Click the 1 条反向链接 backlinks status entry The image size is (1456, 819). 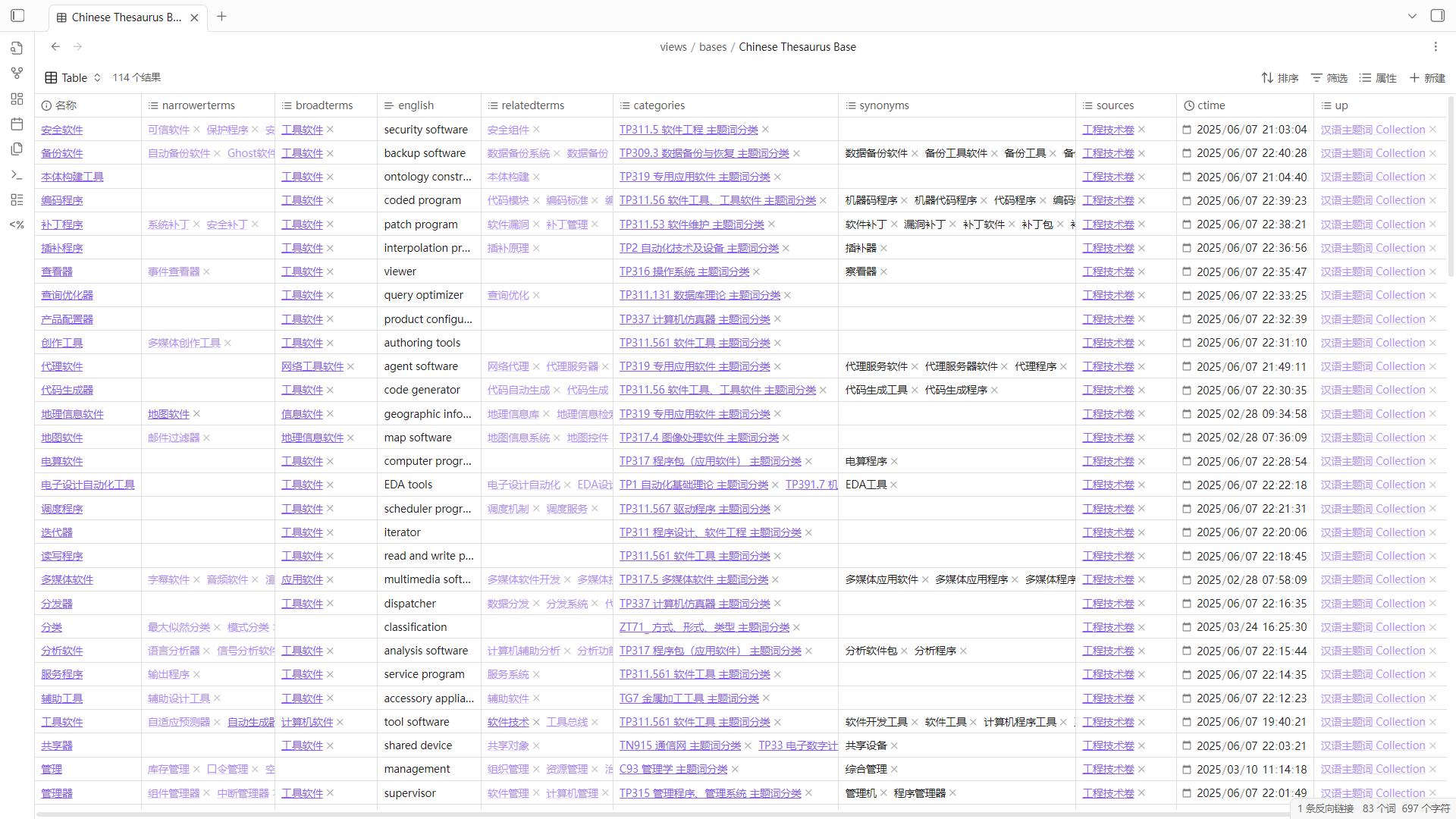pos(1325,808)
